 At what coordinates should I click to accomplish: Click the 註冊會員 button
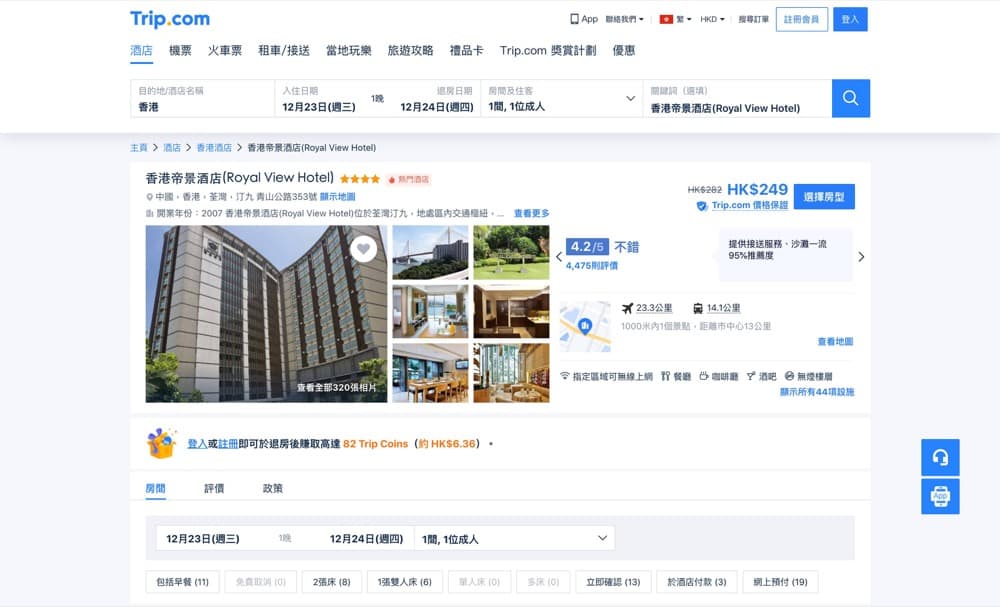[x=802, y=19]
